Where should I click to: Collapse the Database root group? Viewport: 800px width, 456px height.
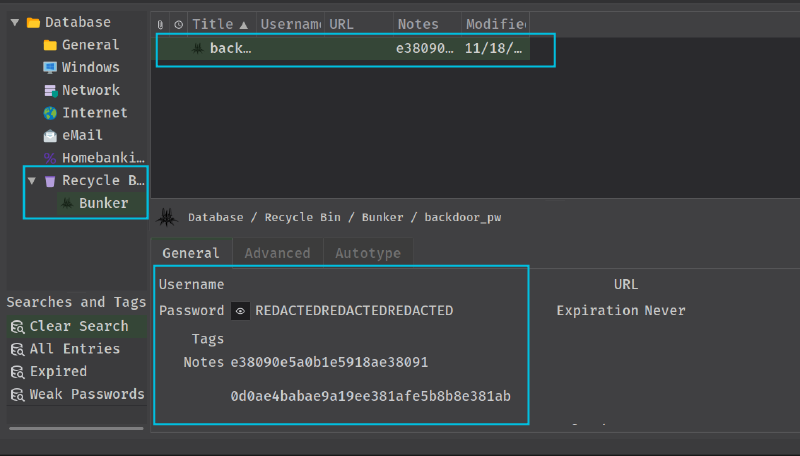pyautogui.click(x=15, y=22)
